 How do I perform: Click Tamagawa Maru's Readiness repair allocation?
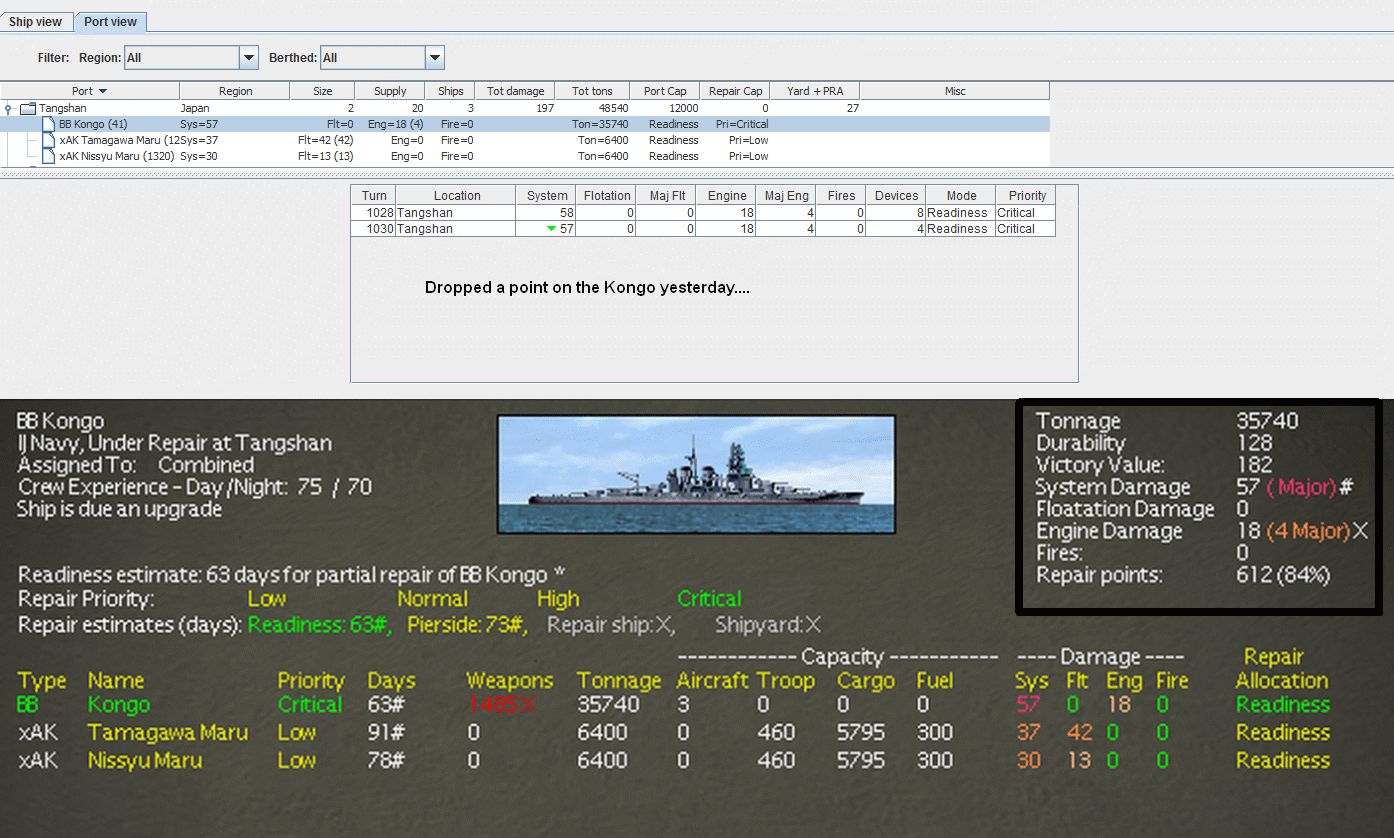coord(1283,732)
